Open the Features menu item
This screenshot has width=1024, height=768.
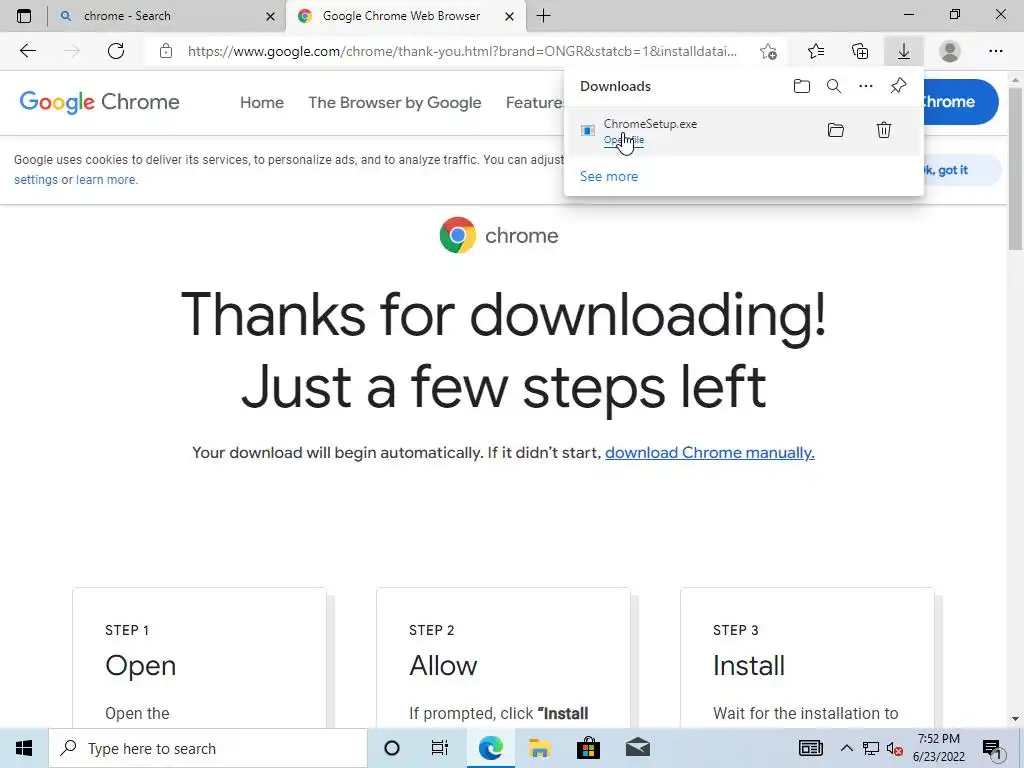[x=534, y=103]
